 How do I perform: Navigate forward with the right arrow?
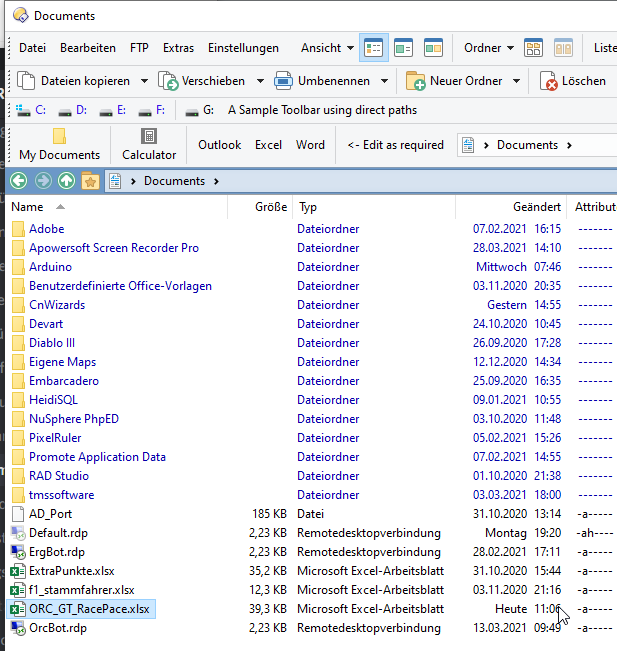[42, 181]
